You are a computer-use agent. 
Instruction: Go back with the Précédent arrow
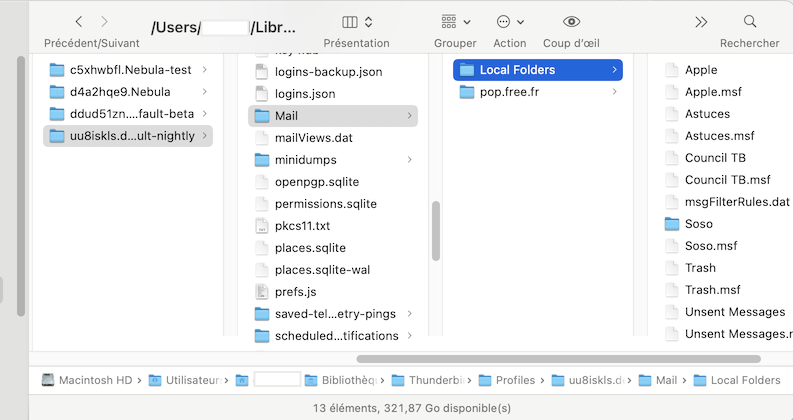click(78, 21)
